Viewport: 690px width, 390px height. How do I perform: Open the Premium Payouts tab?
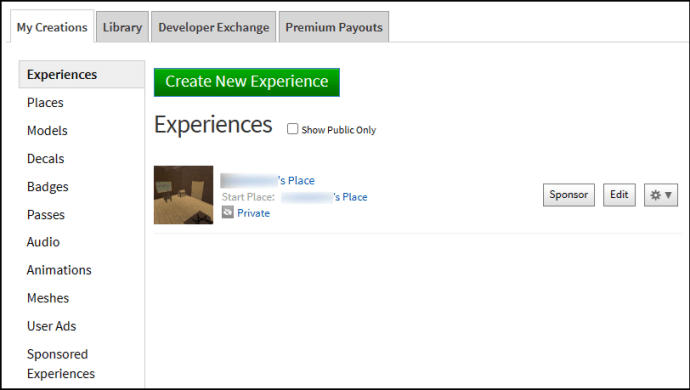click(x=334, y=27)
